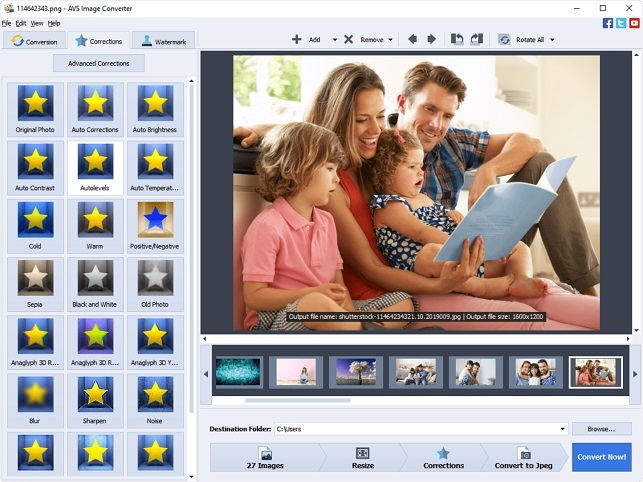Apply the Sepia effect

click(35, 284)
